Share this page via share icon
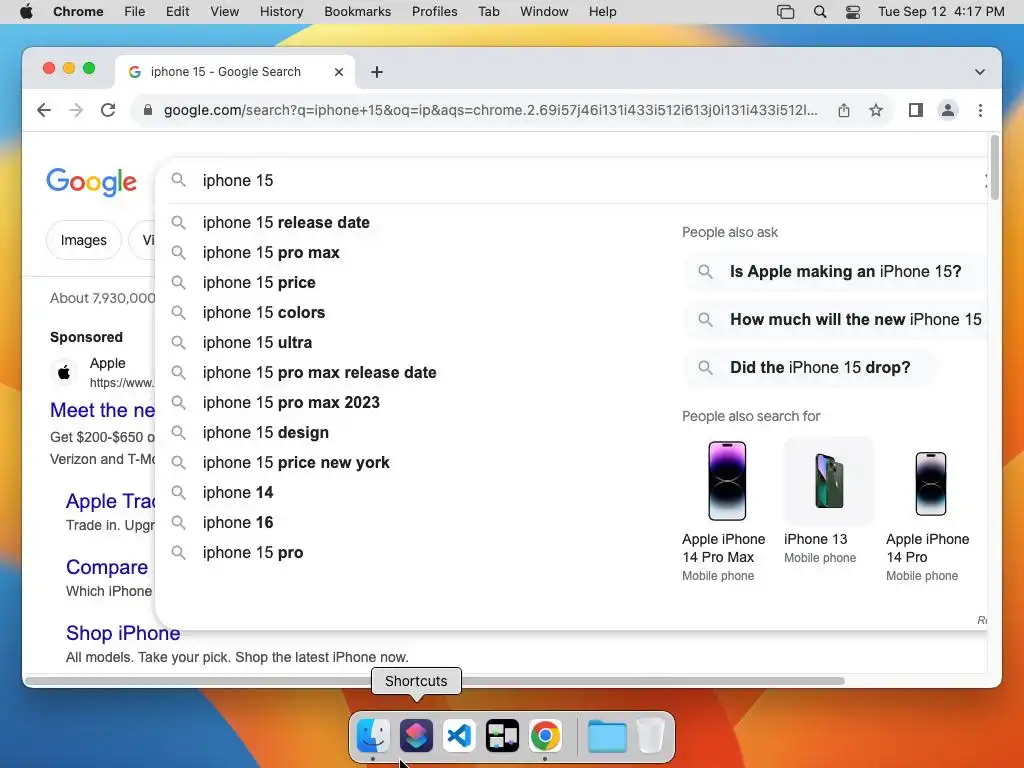This screenshot has height=768, width=1024. 844,110
